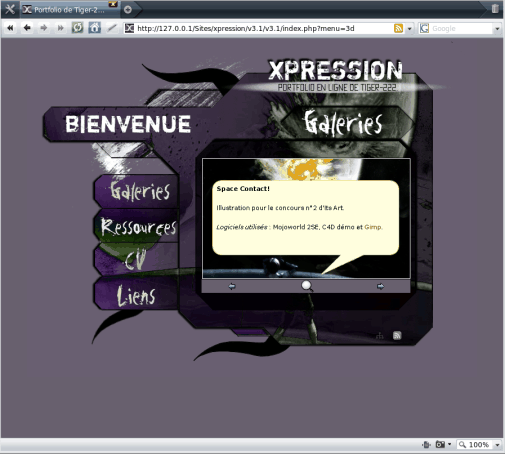Click the Space Contact! title text
Viewport: 505px width, 454px height.
(243, 189)
